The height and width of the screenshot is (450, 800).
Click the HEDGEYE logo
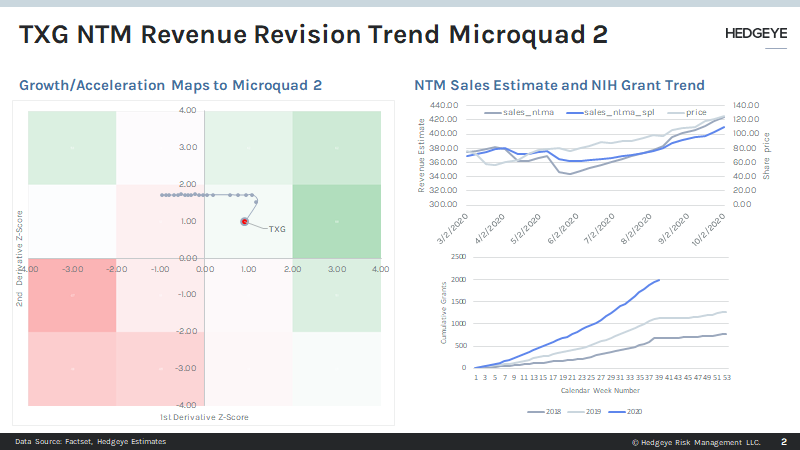tap(756, 34)
